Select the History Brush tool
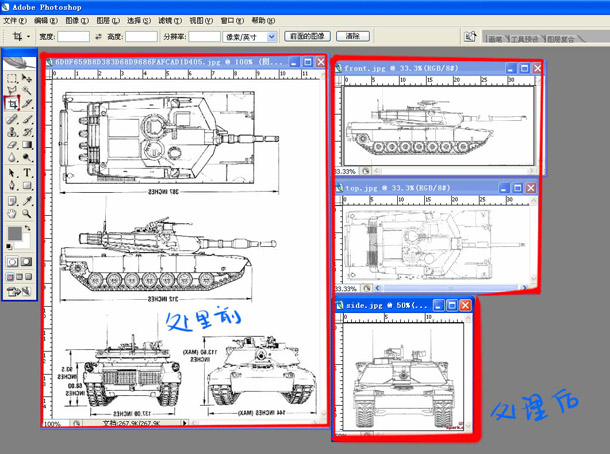The height and width of the screenshot is (454, 610). point(26,132)
